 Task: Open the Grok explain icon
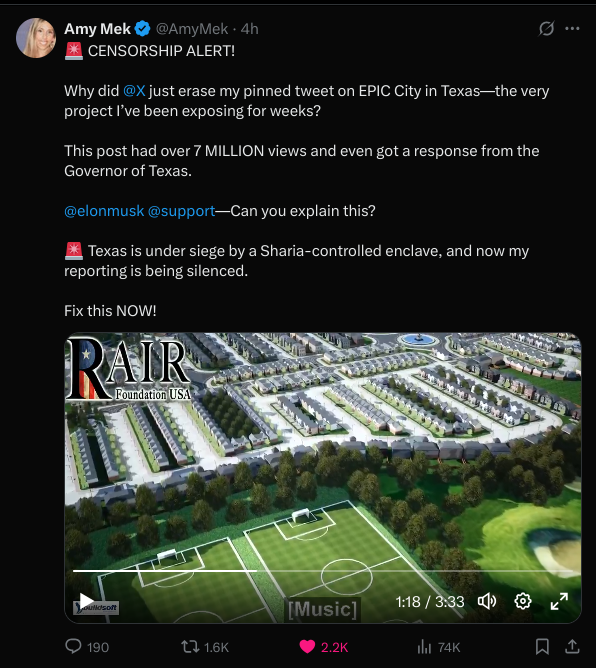pyautogui.click(x=546, y=29)
